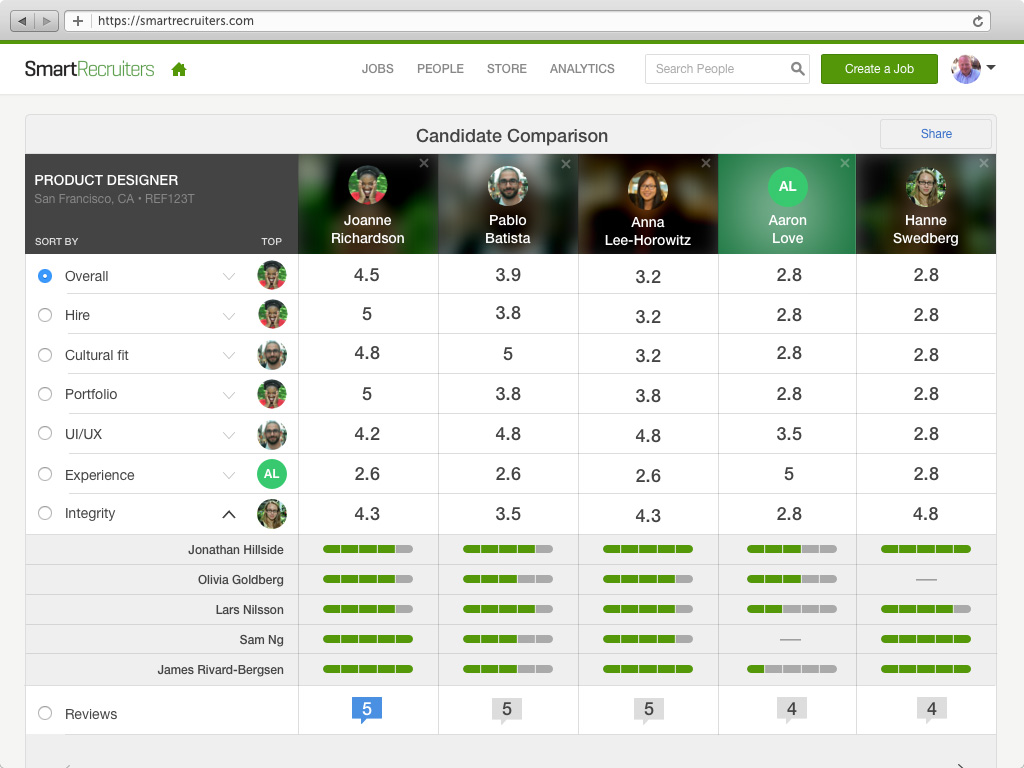Viewport: 1024px width, 768px height.
Task: Click top candidate avatar in Integrity row
Action: point(272,514)
